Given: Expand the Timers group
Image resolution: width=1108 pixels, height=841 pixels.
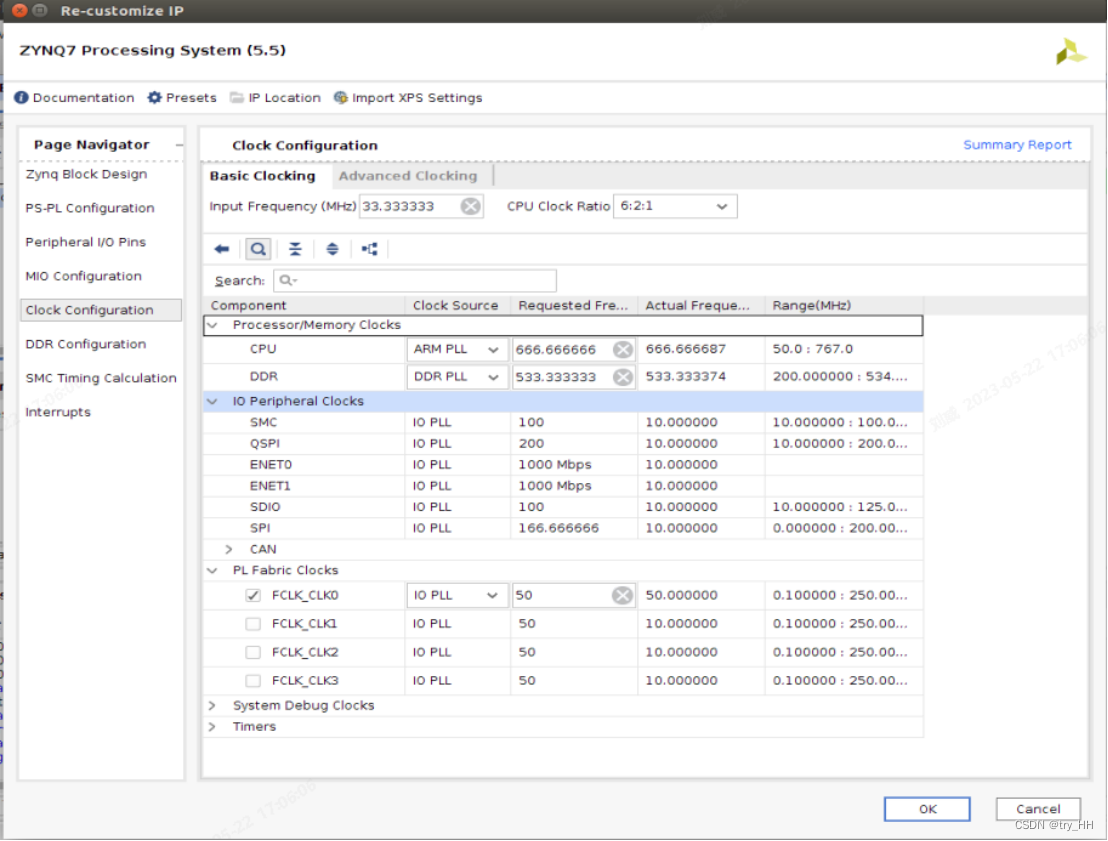Looking at the screenshot, I should 212,727.
